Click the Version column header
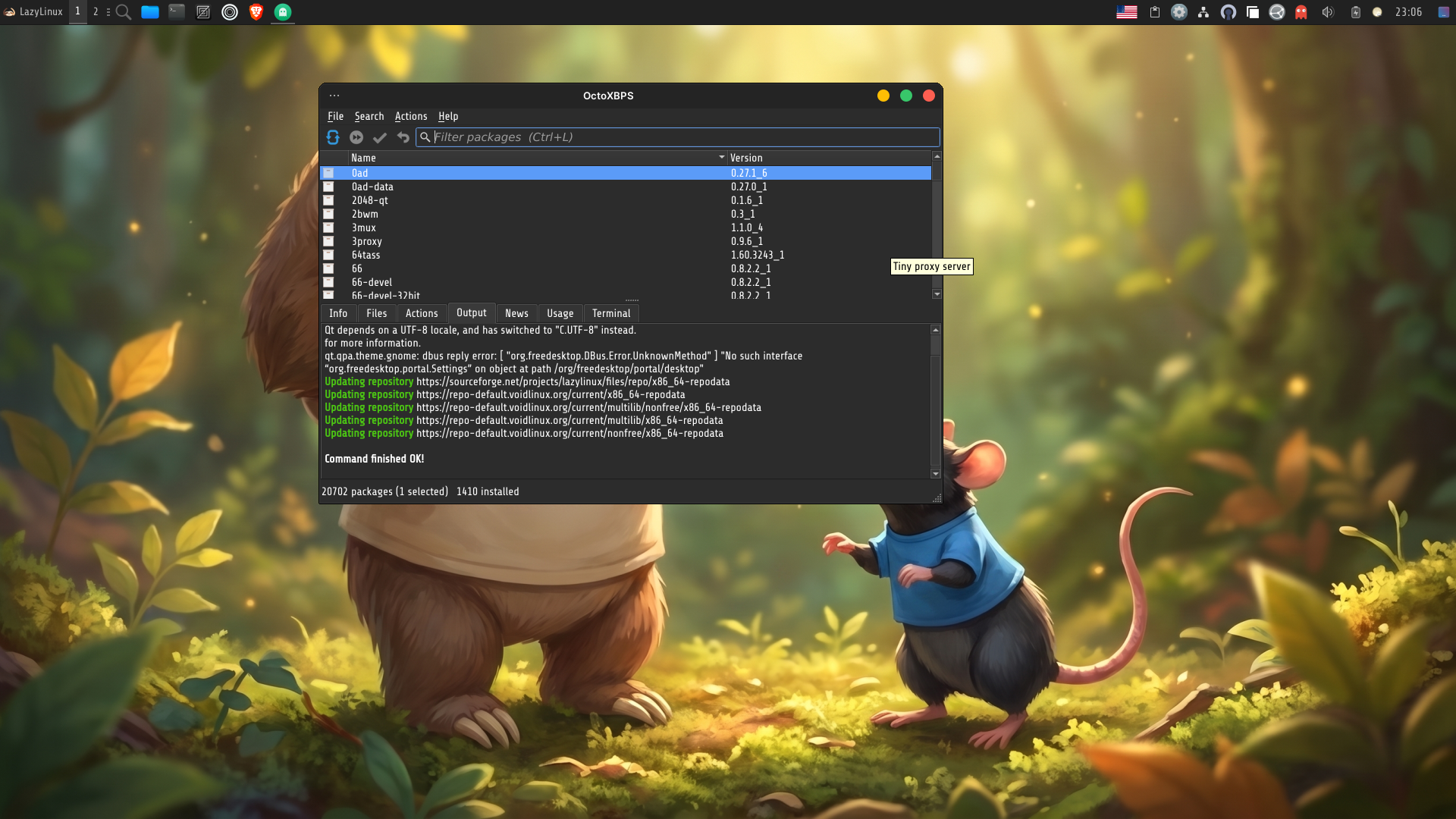 (829, 158)
